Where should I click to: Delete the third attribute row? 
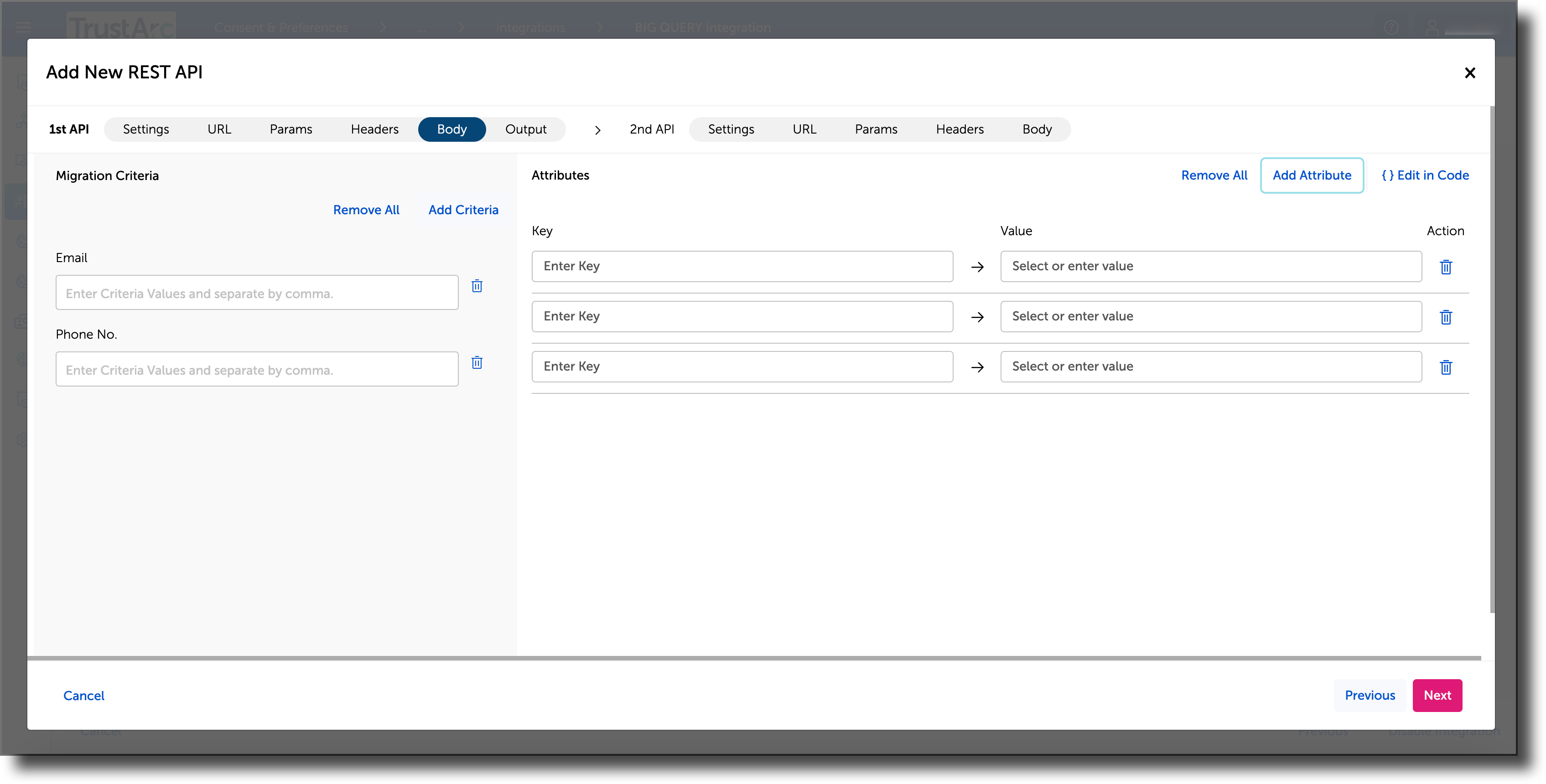(1446, 367)
